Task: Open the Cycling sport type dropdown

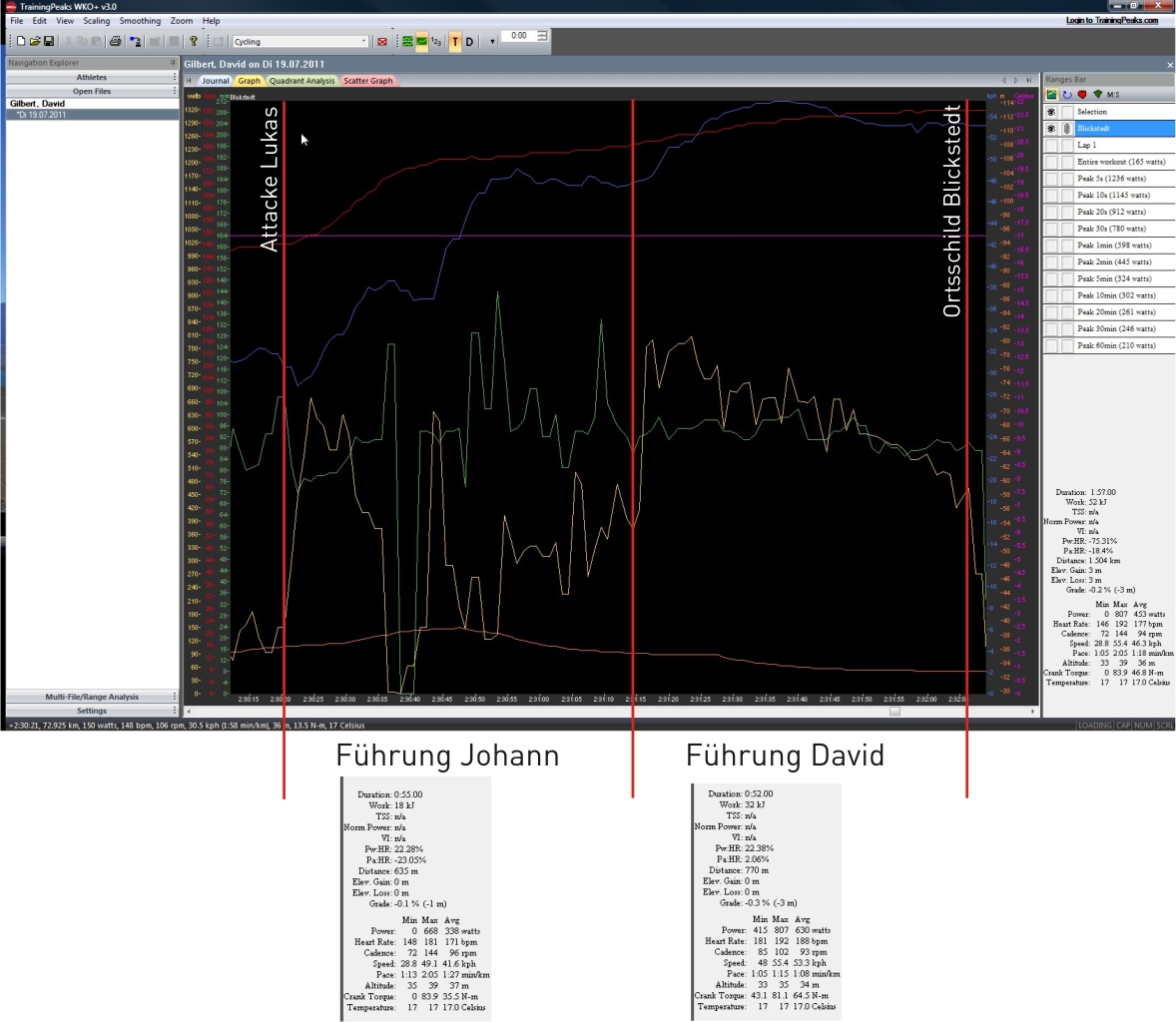Action: (x=300, y=41)
